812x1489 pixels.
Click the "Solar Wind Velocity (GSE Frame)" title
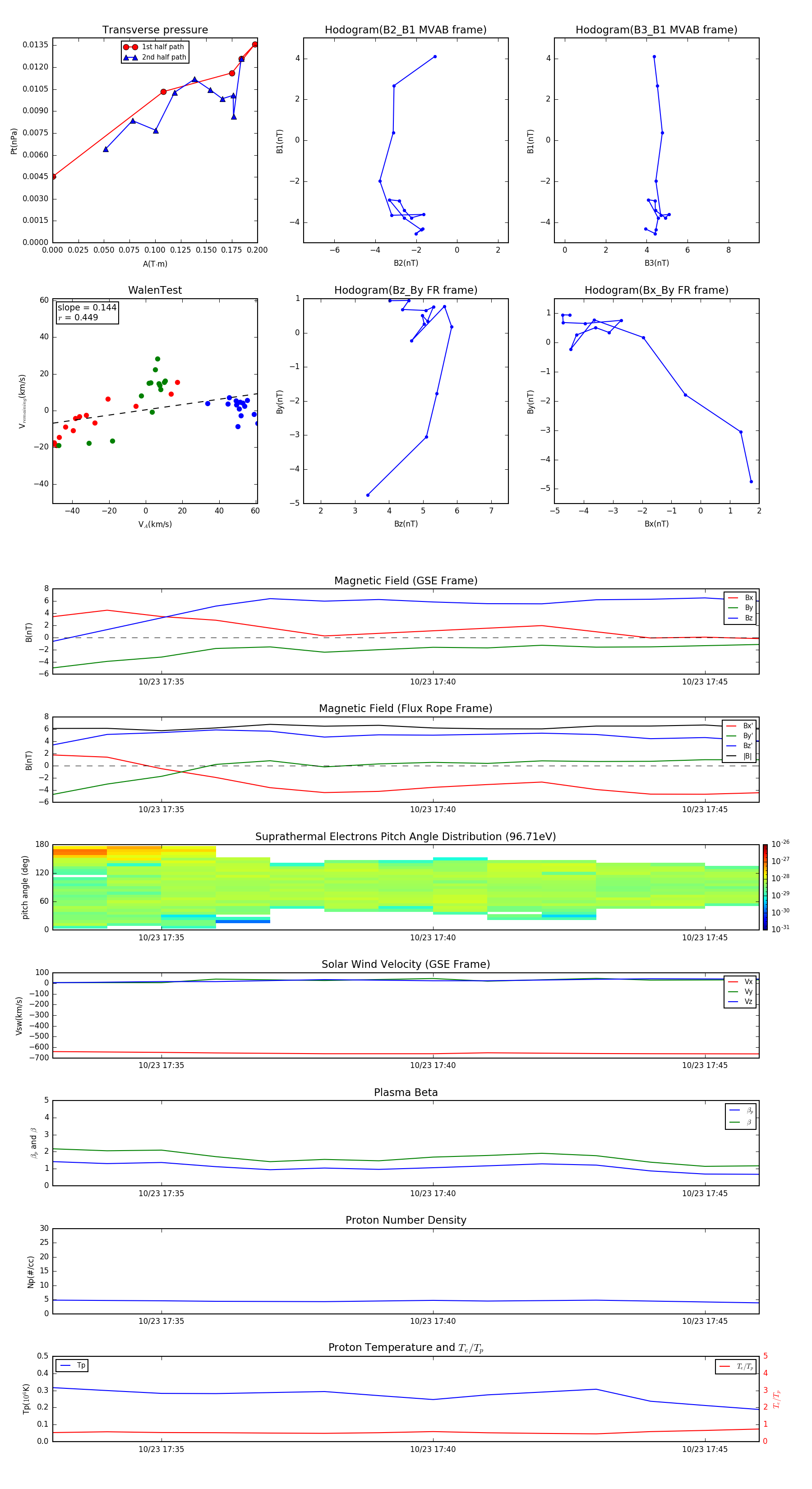[x=406, y=964]
